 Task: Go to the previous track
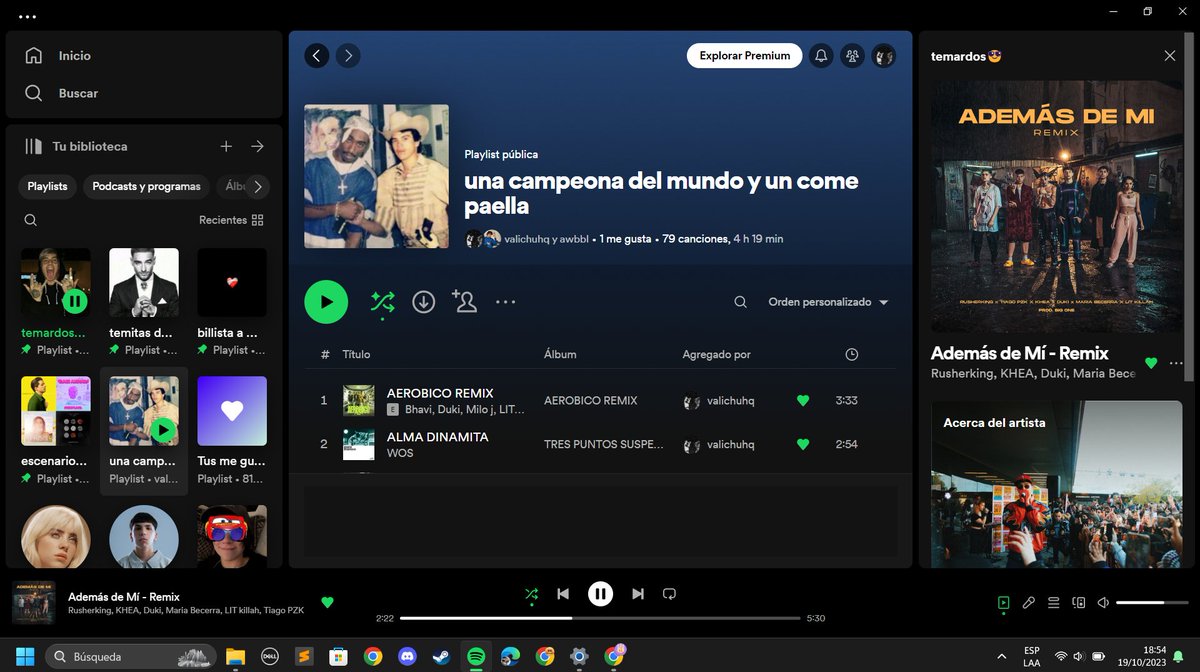[x=563, y=594]
